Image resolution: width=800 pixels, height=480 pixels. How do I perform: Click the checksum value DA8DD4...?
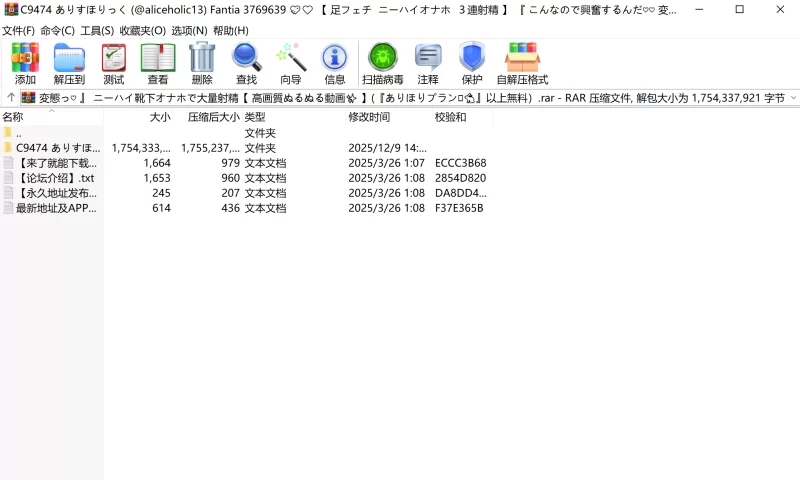coord(461,193)
